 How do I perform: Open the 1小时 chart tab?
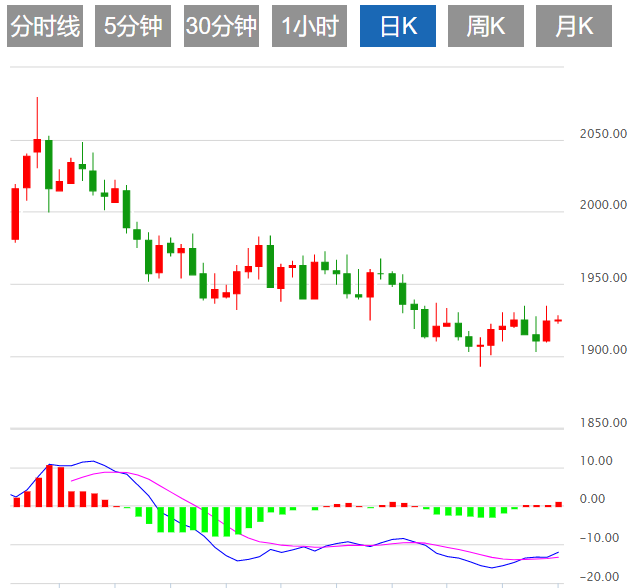tap(309, 26)
